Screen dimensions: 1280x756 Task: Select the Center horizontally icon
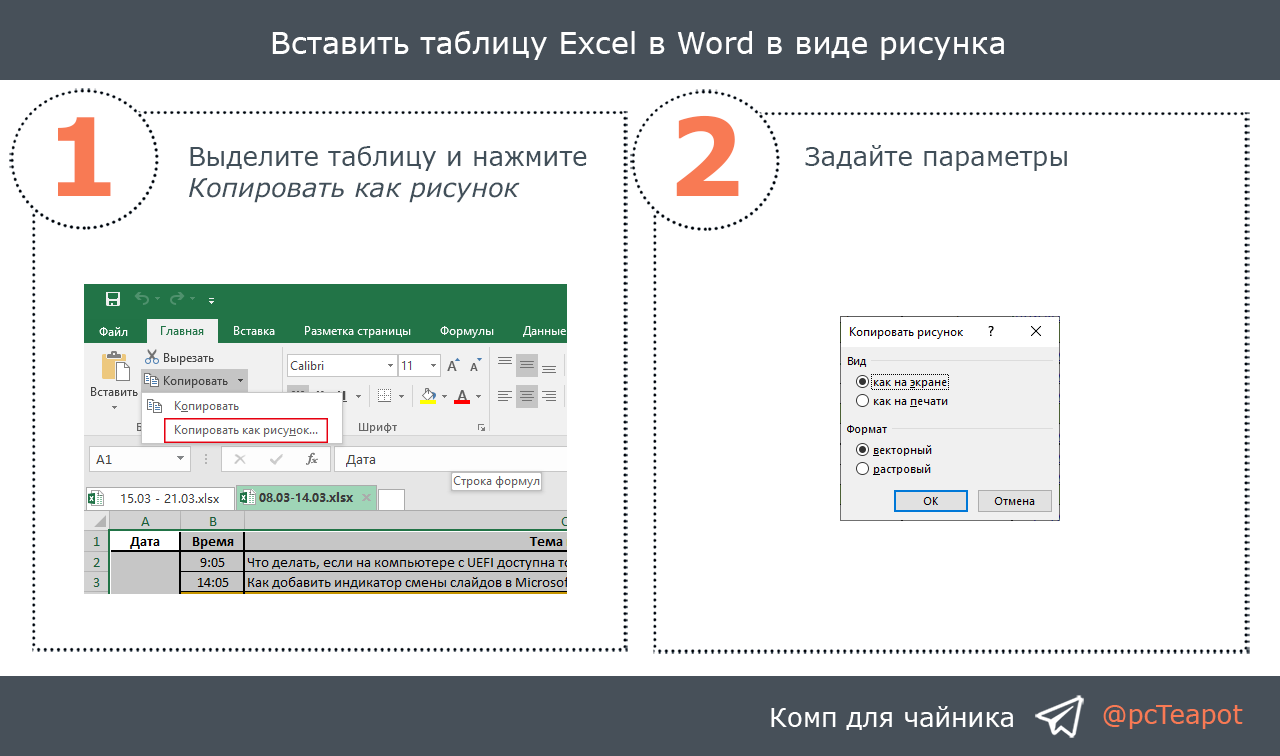click(x=527, y=396)
